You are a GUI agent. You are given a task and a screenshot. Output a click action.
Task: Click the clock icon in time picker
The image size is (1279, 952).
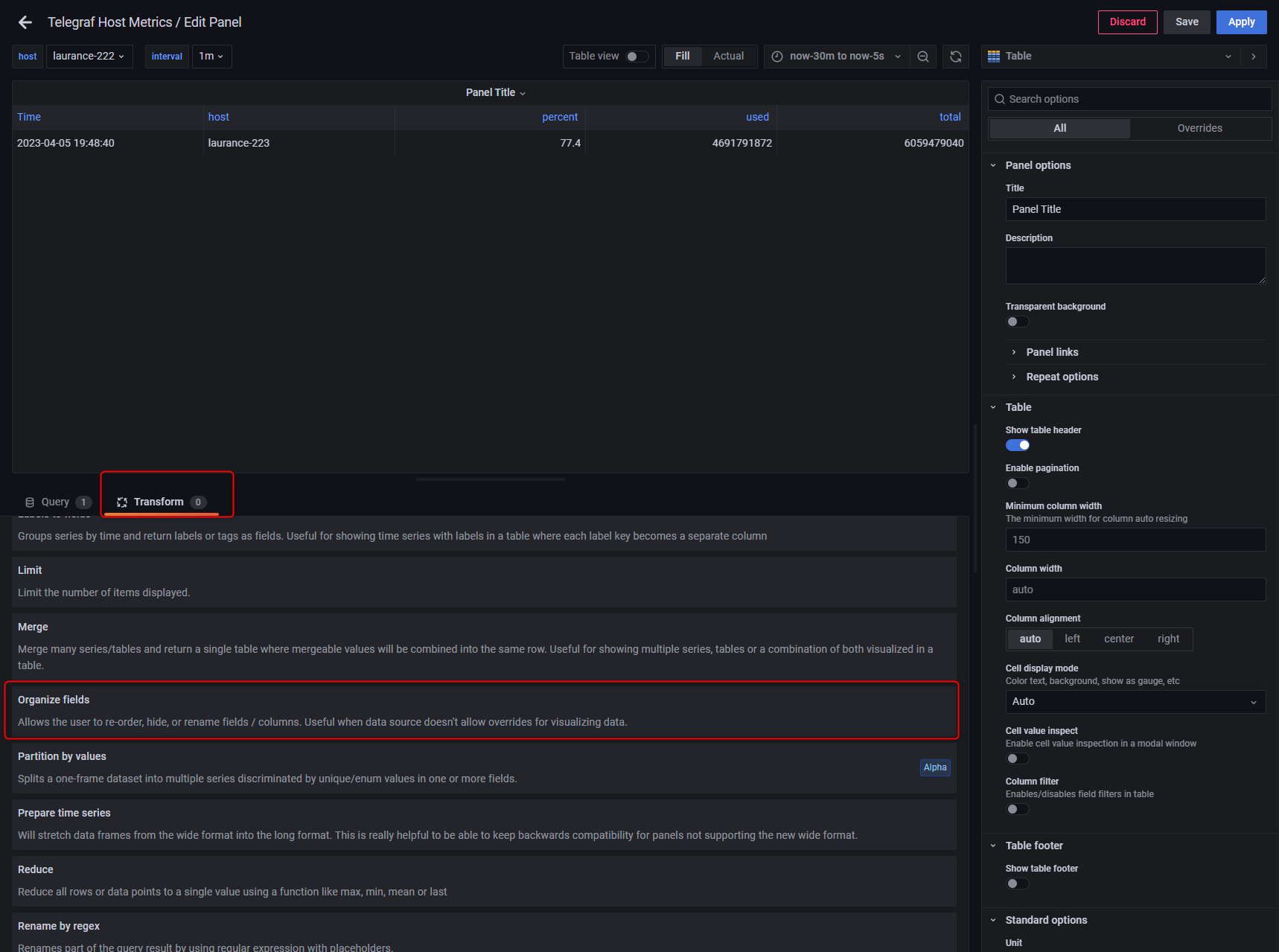click(777, 57)
